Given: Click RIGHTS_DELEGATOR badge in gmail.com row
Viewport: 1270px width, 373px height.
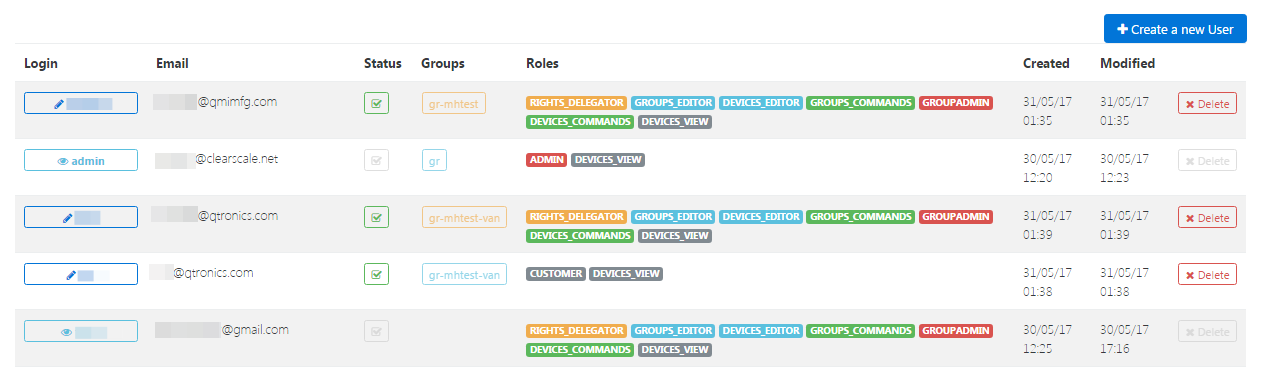Looking at the screenshot, I should click(x=576, y=331).
